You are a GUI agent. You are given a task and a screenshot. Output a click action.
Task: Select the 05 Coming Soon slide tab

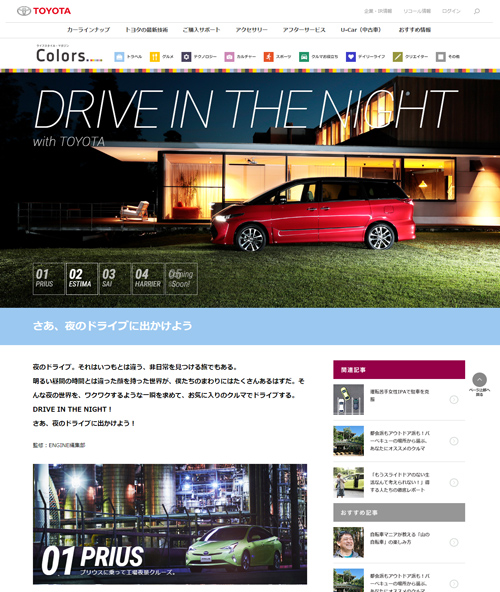(181, 279)
